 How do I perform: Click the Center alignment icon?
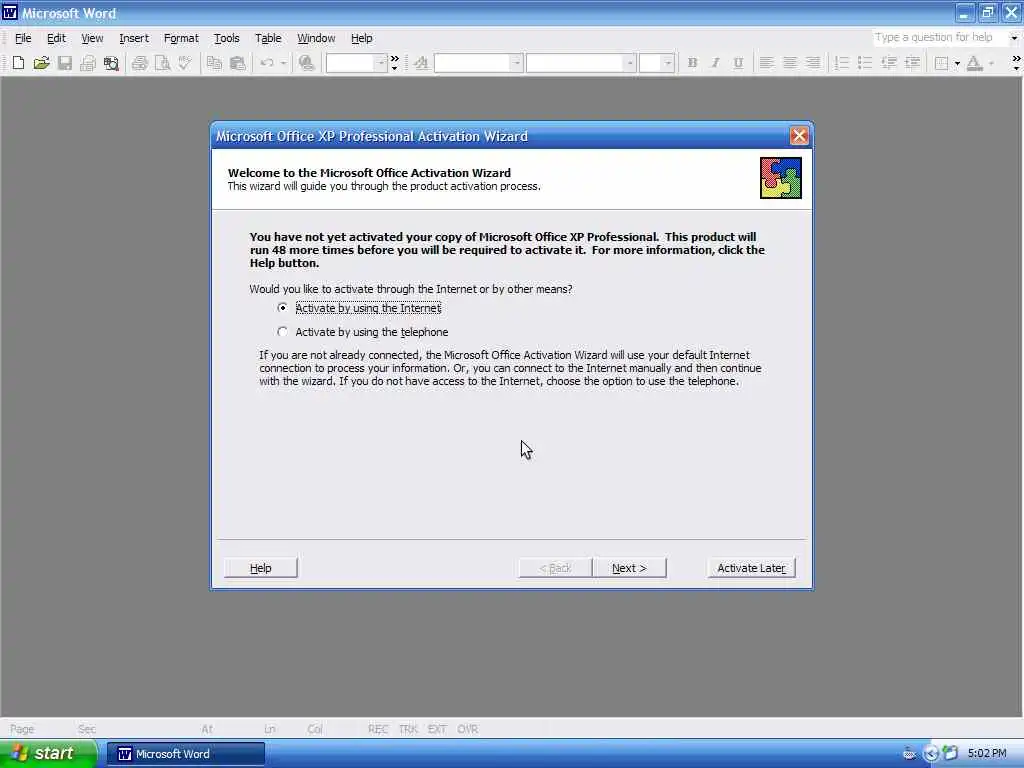click(x=790, y=63)
